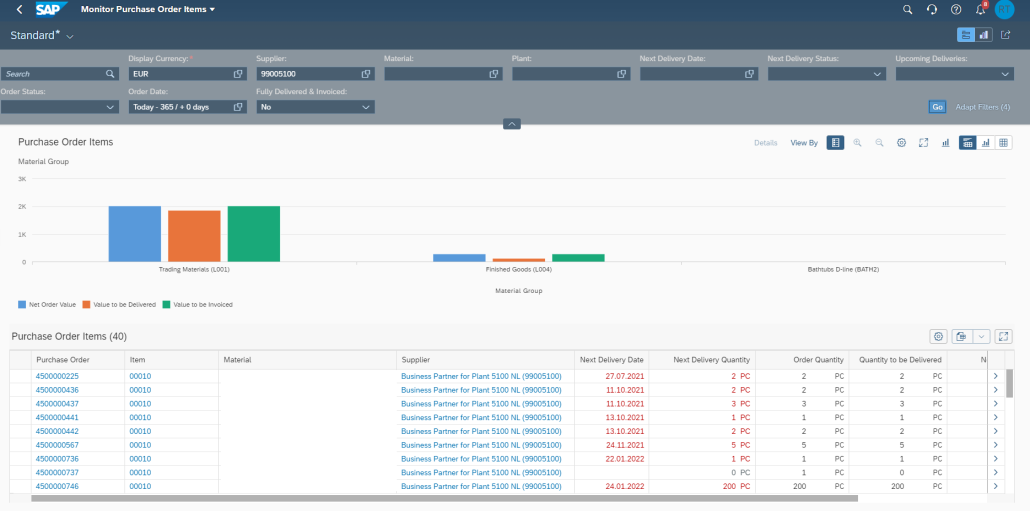Click the share icon in header
Image resolution: width=1030 pixels, height=511 pixels.
pyautogui.click(x=1006, y=35)
